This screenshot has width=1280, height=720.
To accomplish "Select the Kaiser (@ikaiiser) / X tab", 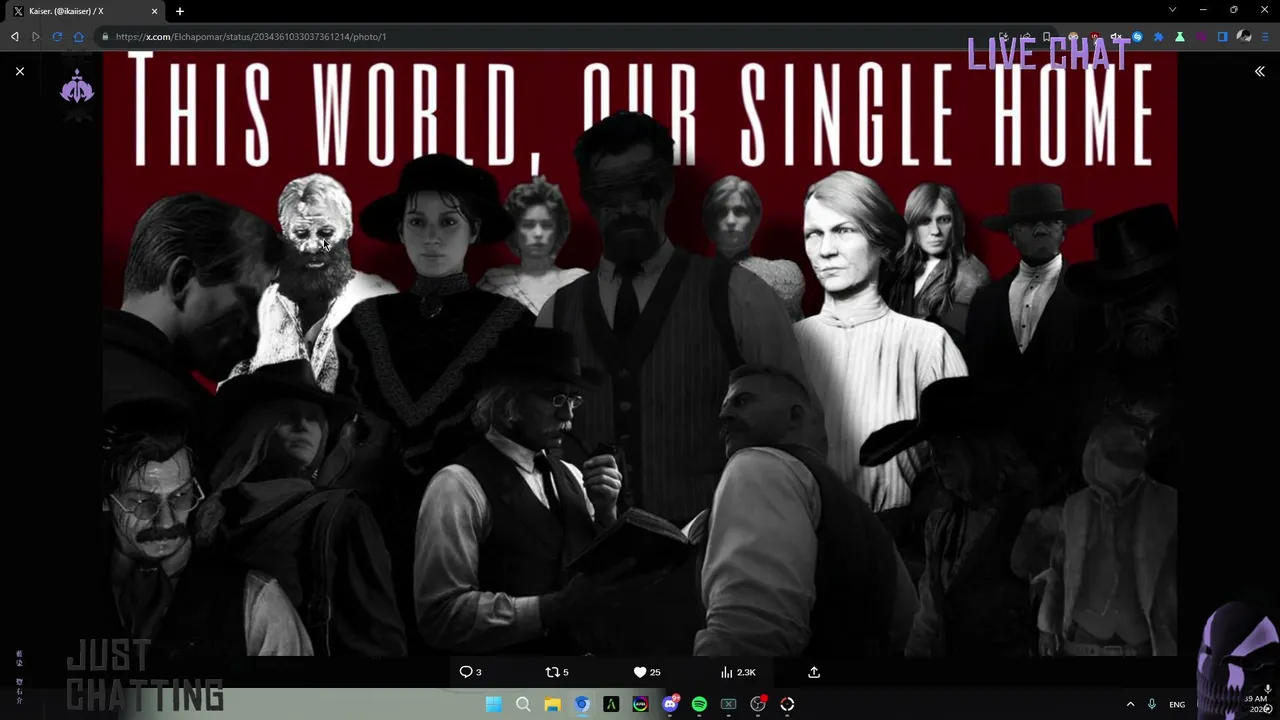I will (84, 11).
